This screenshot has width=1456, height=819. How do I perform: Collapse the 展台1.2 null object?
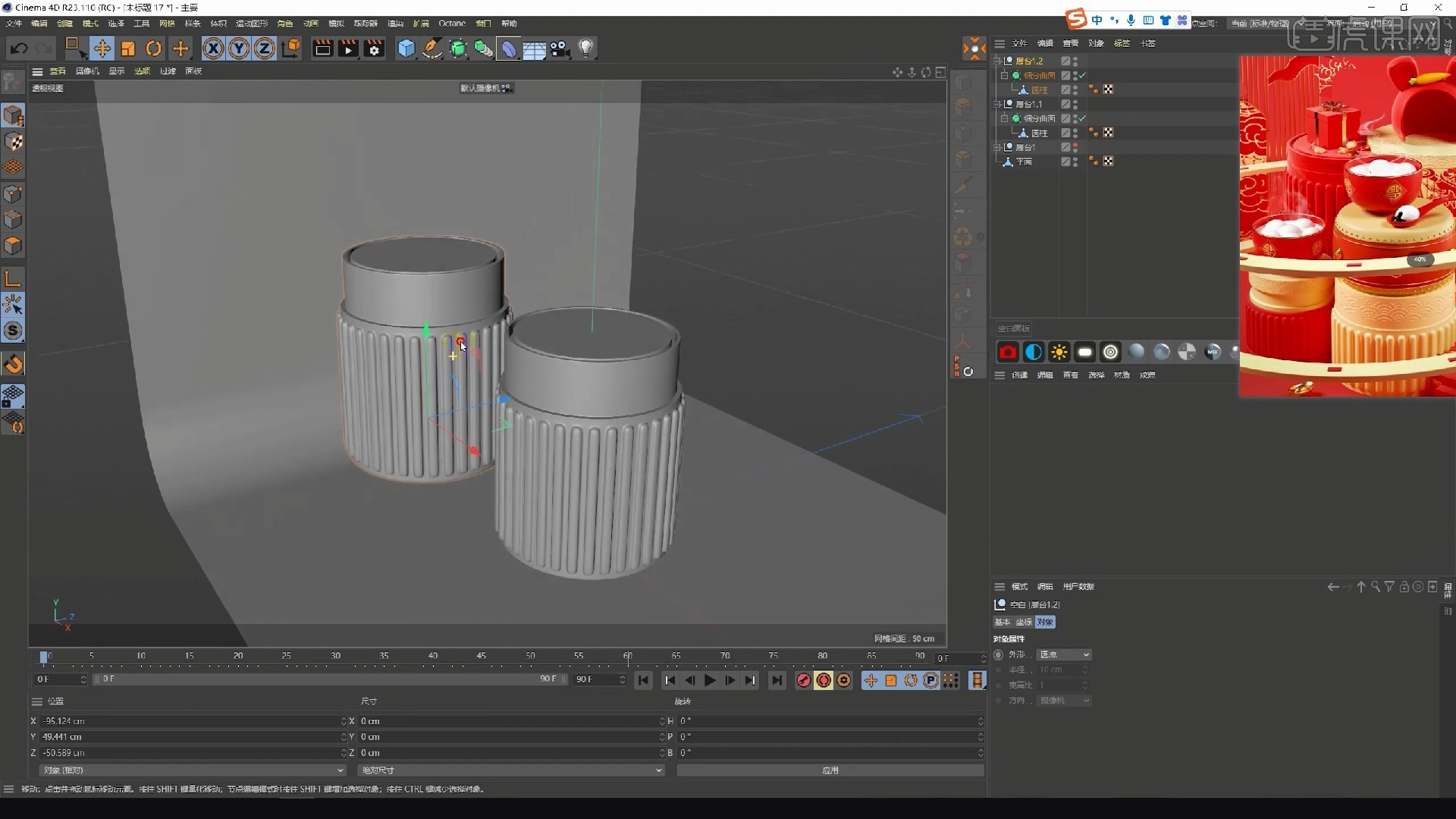(997, 61)
